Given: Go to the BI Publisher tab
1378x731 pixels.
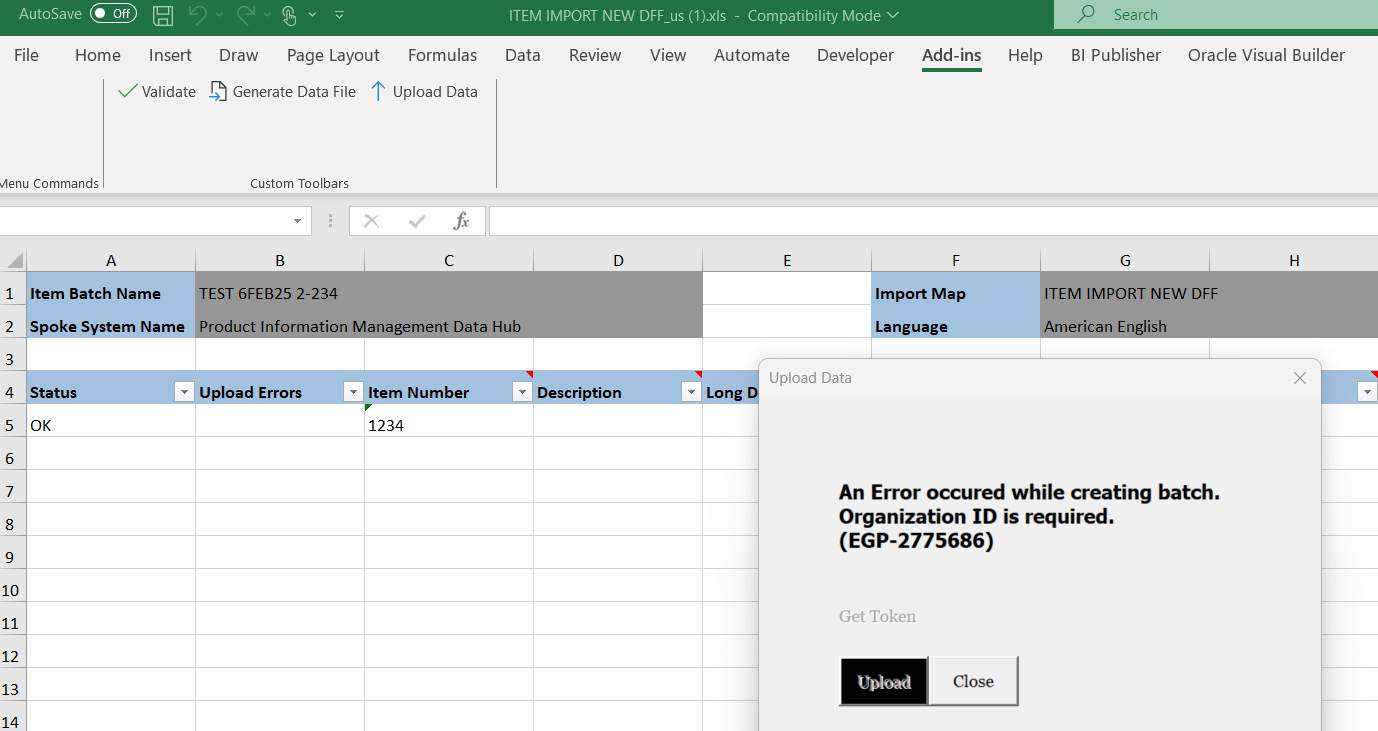Looking at the screenshot, I should click(x=1116, y=55).
